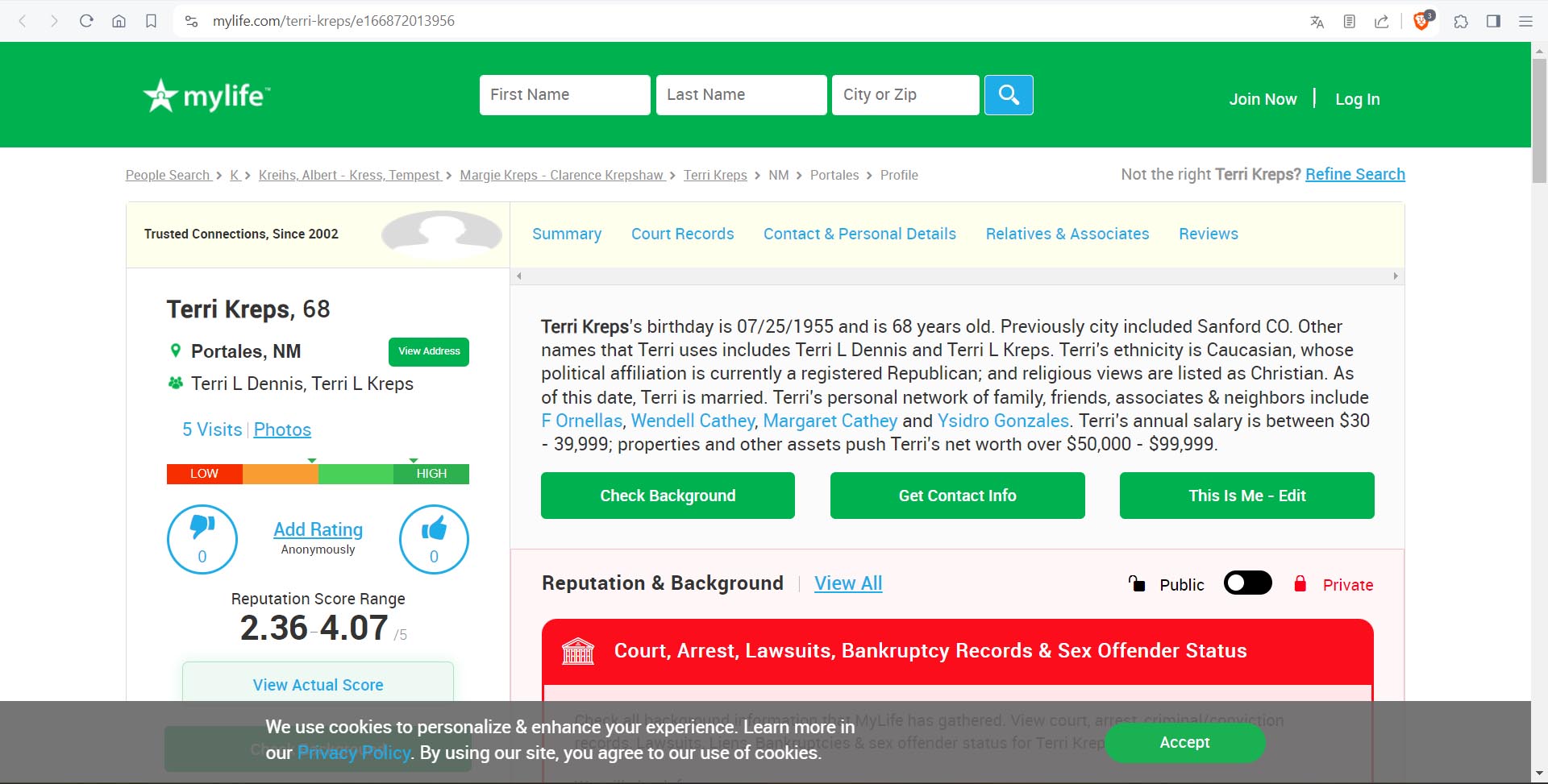Click Terri Kreps breadcrumb link

pos(715,175)
